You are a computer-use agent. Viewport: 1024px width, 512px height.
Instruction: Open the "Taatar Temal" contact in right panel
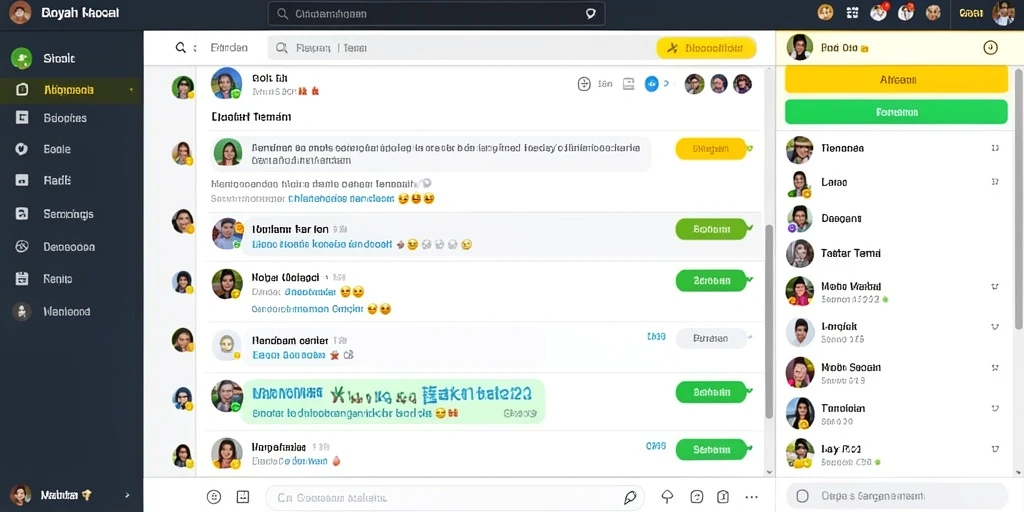pos(896,253)
